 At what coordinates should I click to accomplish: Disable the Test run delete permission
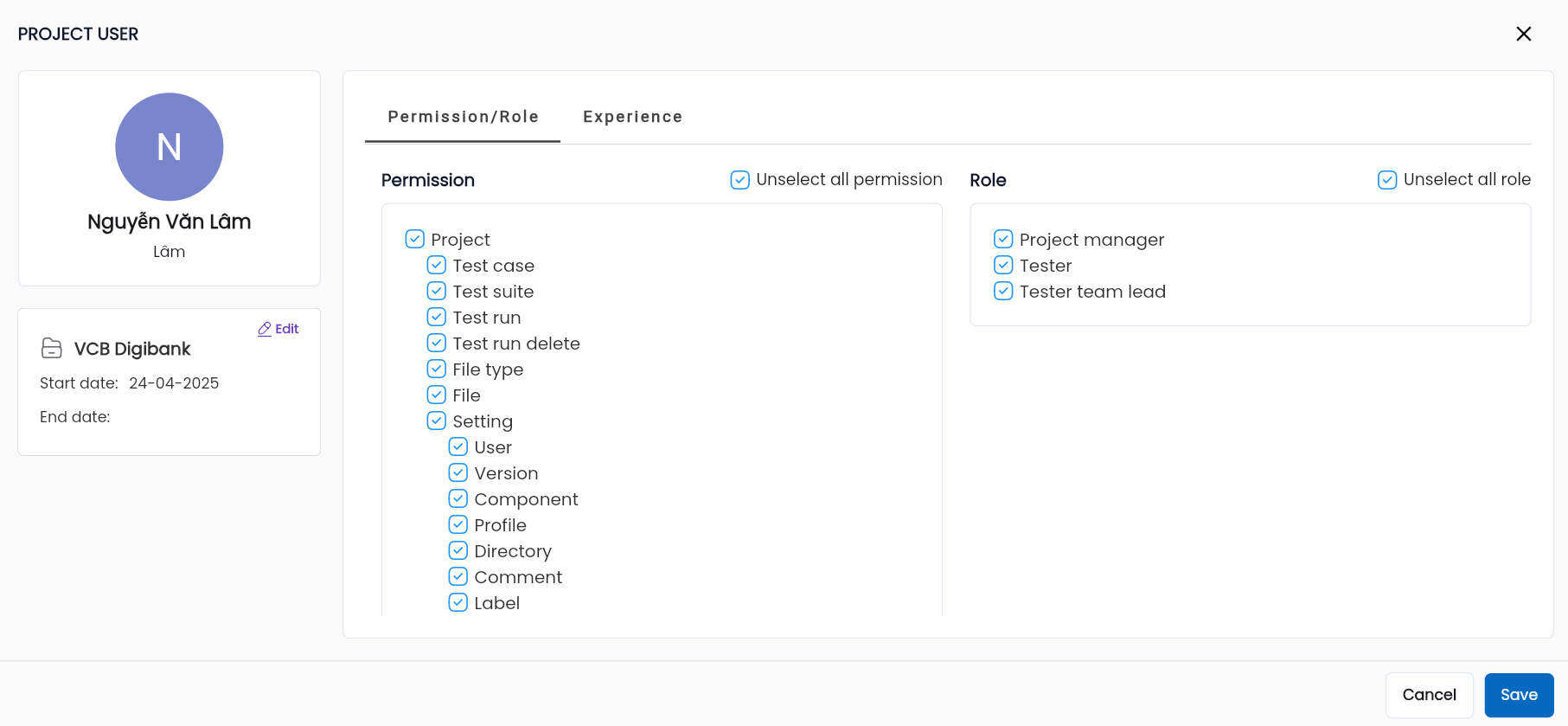point(437,343)
